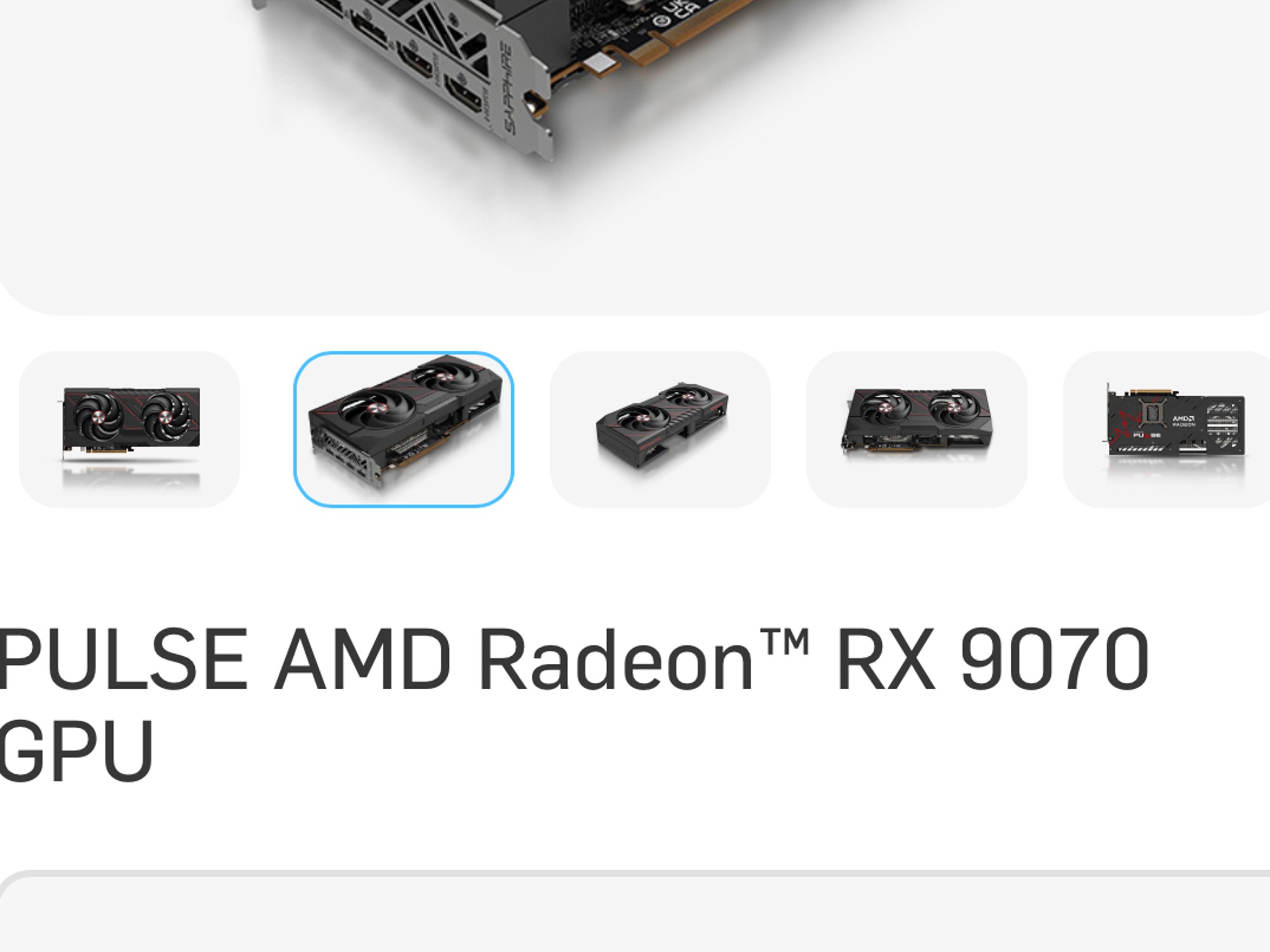Open the third angled top-view thumbnail
1270x952 pixels.
660,430
